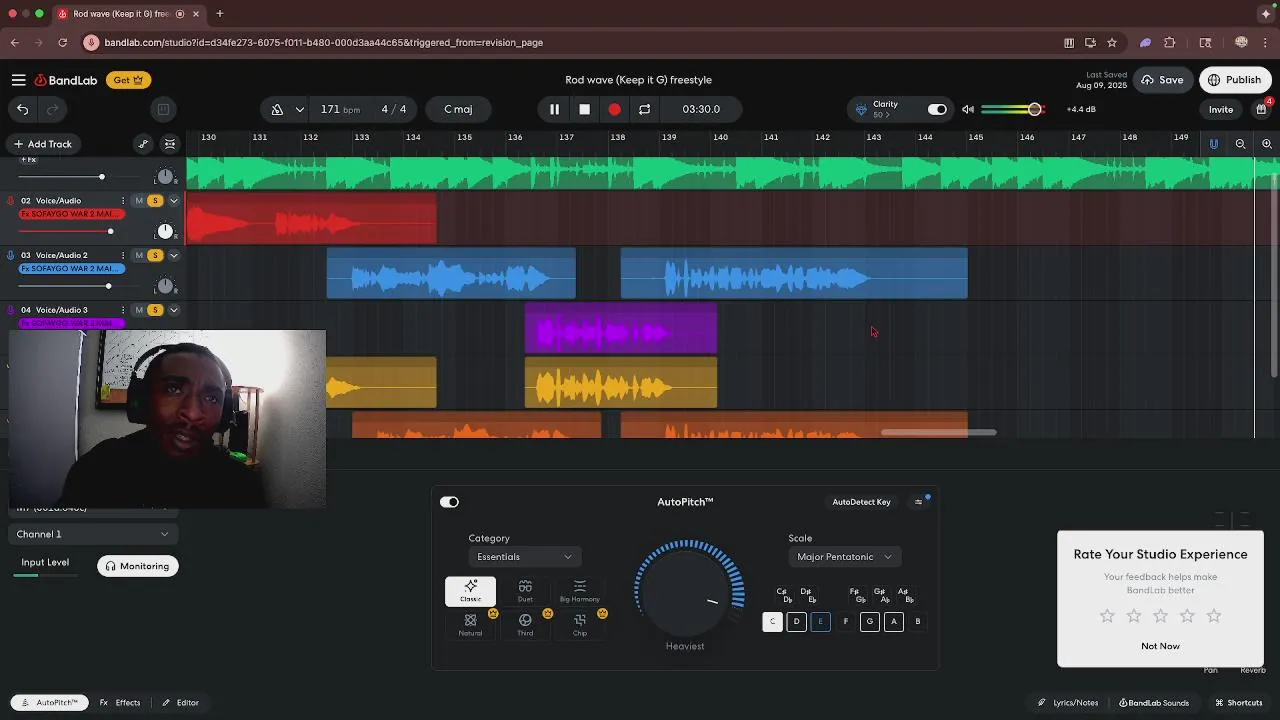Select the Chip AutoPitch effect

coord(580,625)
